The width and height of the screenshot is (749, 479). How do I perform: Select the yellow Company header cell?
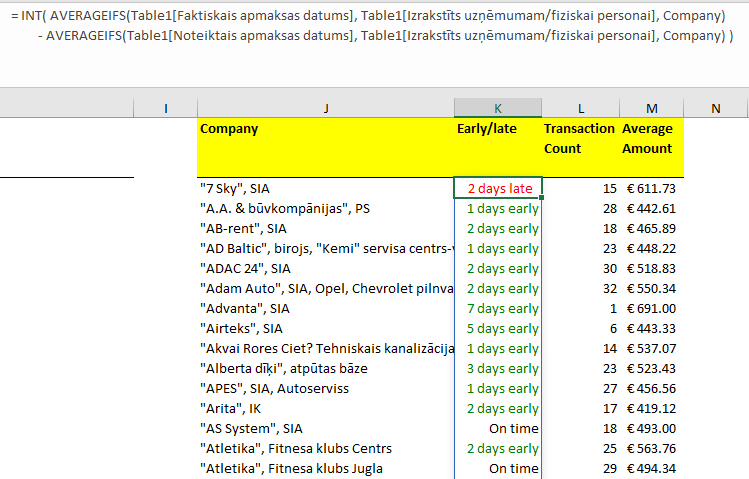pyautogui.click(x=326, y=148)
